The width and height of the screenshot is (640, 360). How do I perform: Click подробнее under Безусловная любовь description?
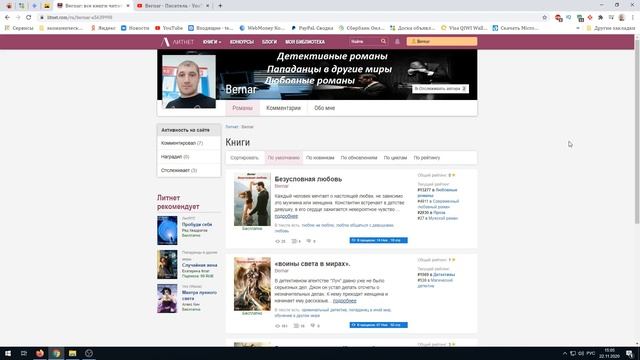[x=286, y=216]
